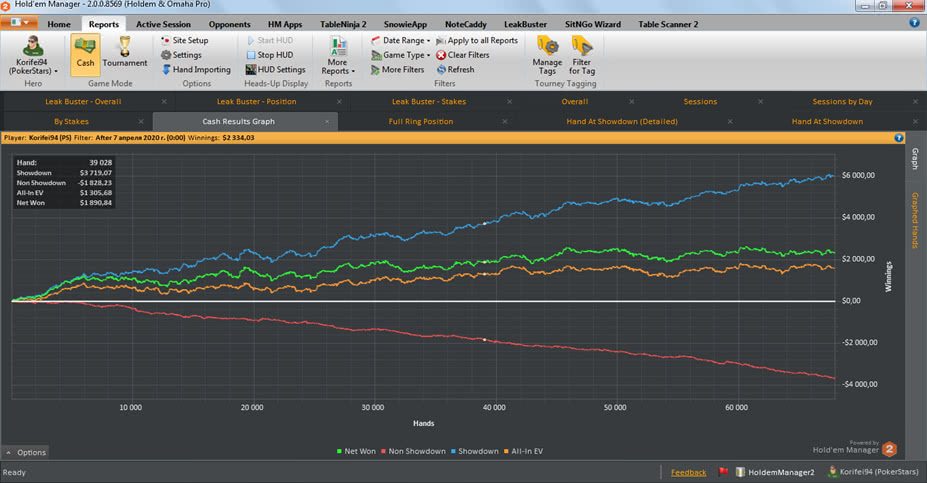Click the Feedback link in status bar
Screen dimensions: 927x483
(x=688, y=472)
